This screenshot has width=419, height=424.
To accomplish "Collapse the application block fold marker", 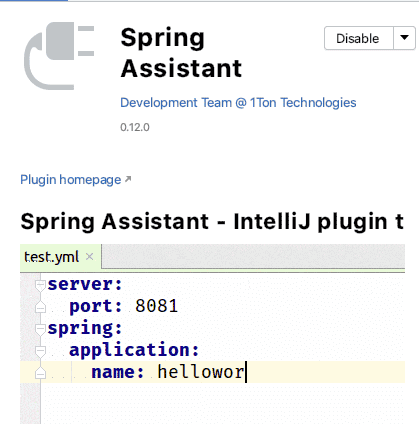I will coord(40,351).
